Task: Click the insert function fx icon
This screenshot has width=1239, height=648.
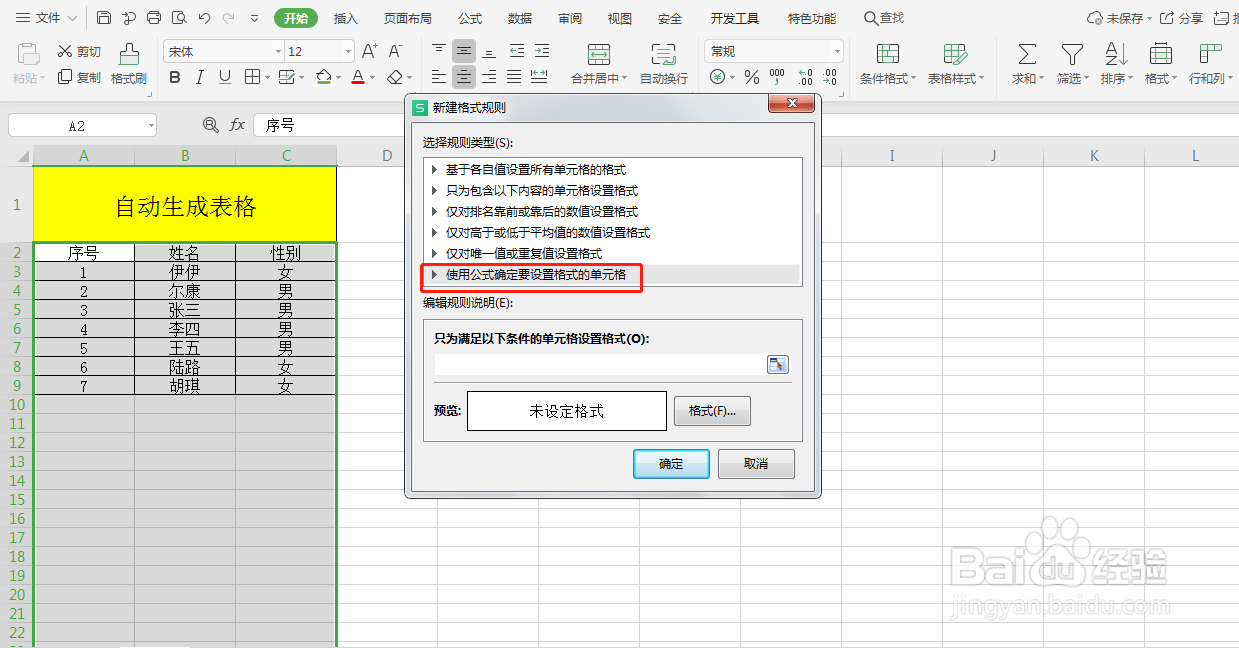Action: pos(237,124)
